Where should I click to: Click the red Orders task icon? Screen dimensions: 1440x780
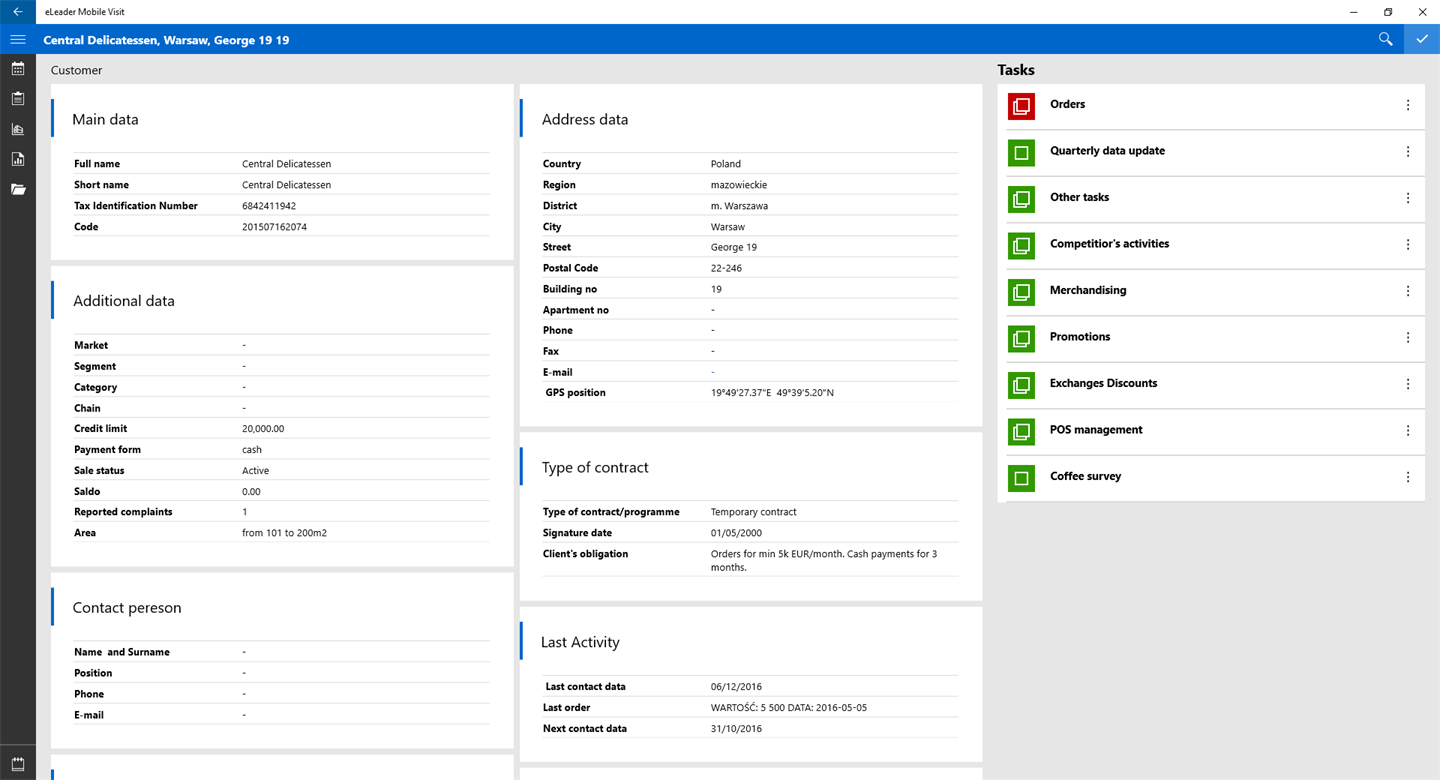click(1021, 106)
